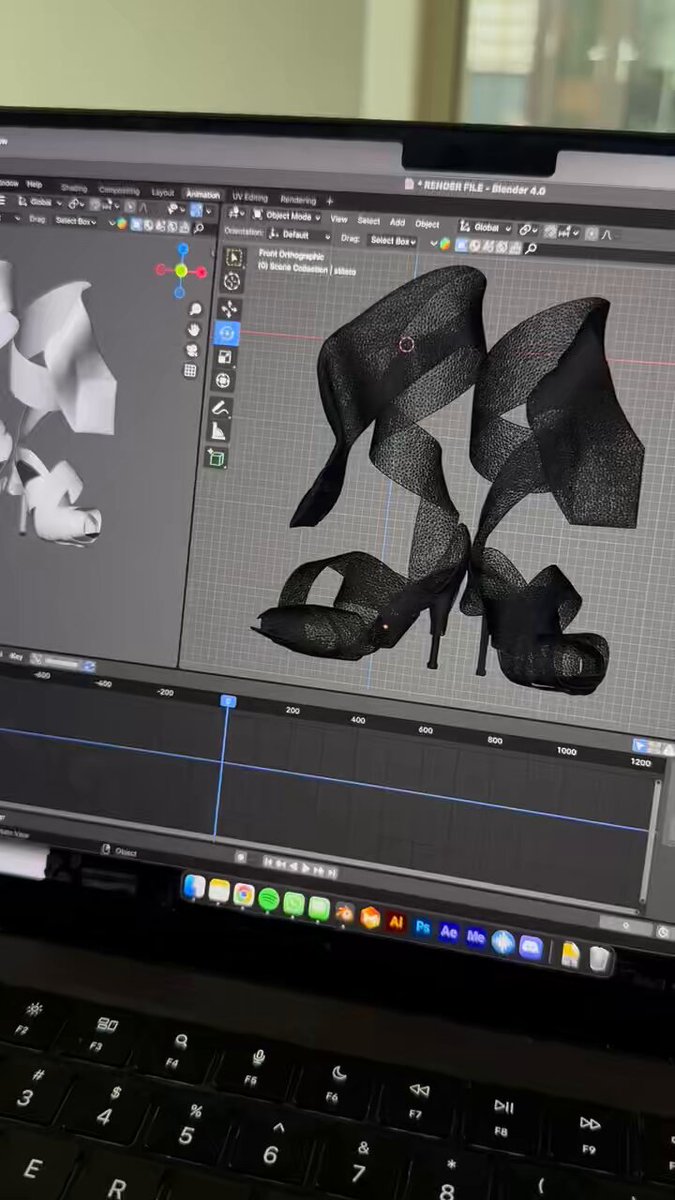The width and height of the screenshot is (675, 1200).
Task: Open Orientation Default dropdown
Action: (298, 235)
